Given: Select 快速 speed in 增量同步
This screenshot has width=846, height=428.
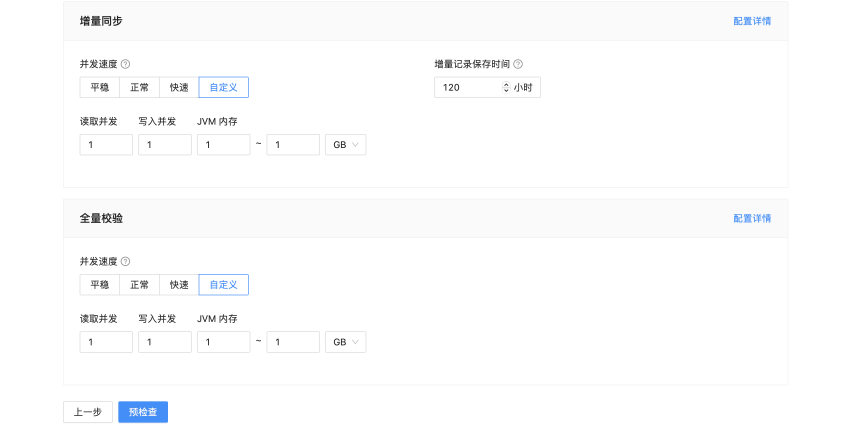Looking at the screenshot, I should pyautogui.click(x=179, y=87).
